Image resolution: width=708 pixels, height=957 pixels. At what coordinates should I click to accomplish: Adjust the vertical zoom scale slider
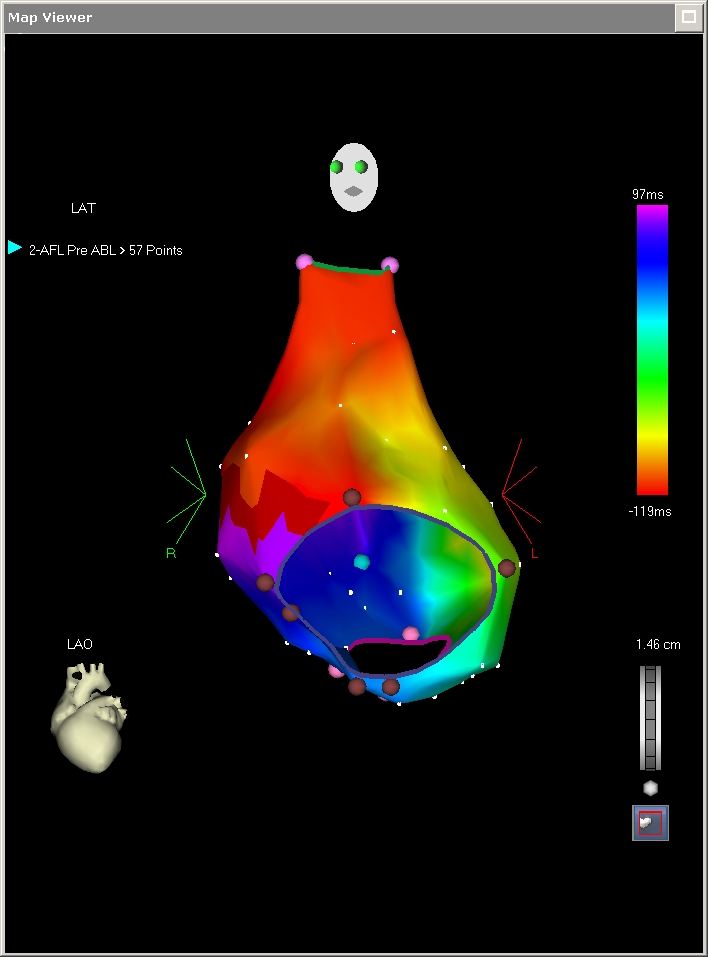pyautogui.click(x=651, y=718)
